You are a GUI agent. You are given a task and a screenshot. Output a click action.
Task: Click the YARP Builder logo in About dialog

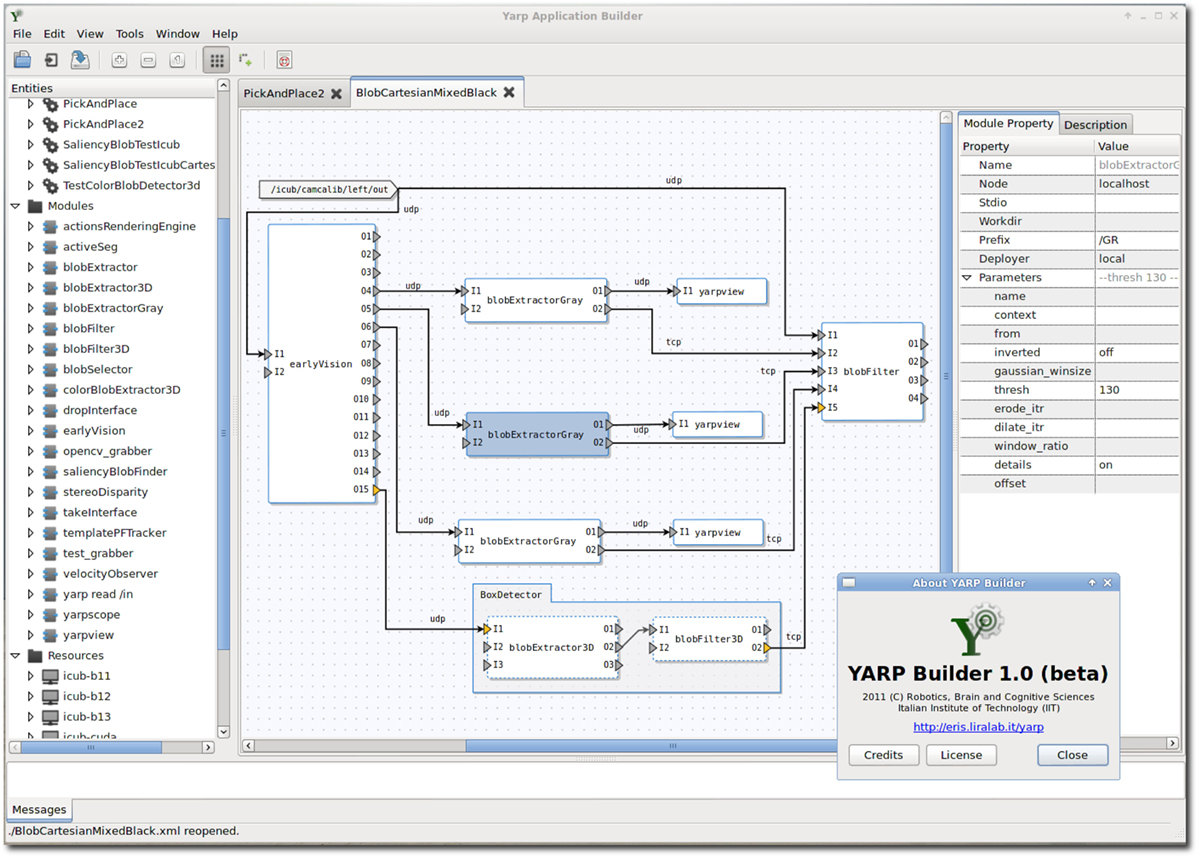coord(977,630)
